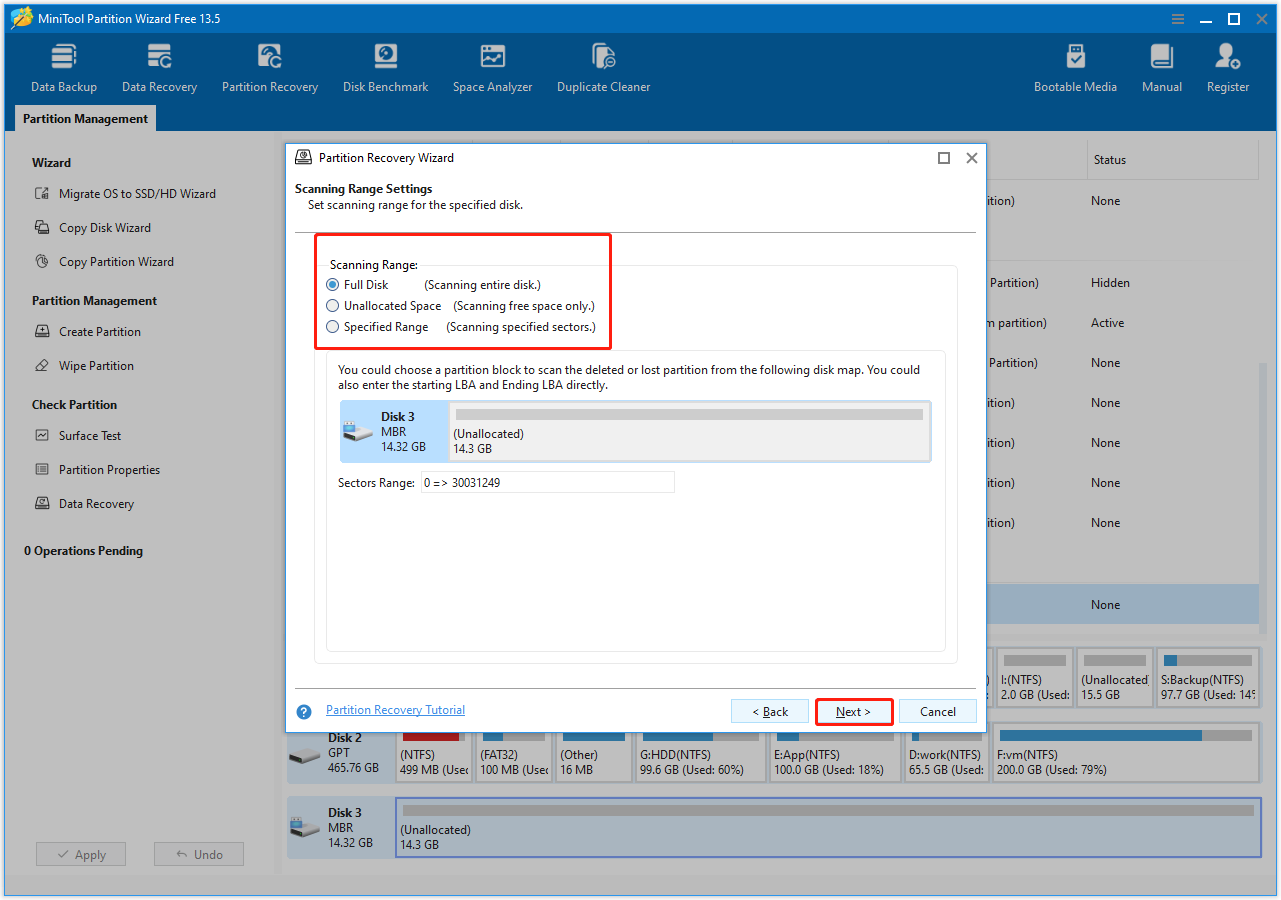The image size is (1281, 900).
Task: Open the Manual
Action: 1161,66
